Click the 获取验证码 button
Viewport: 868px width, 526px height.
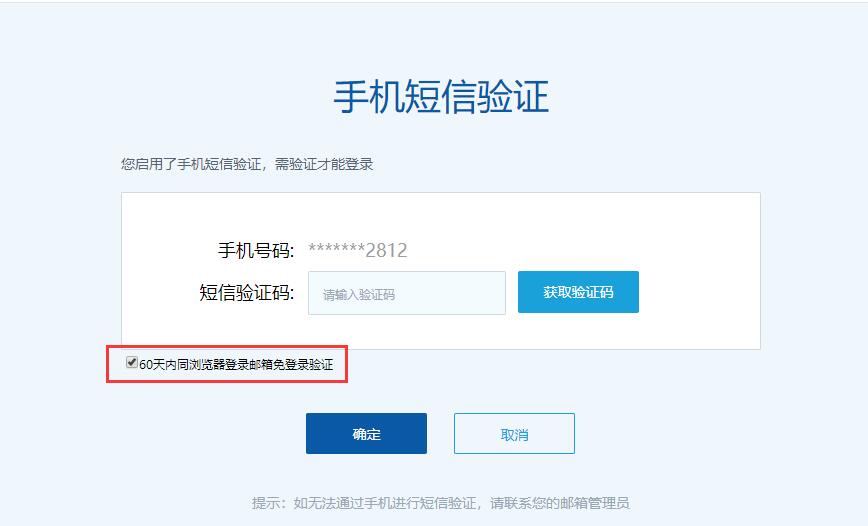coord(578,292)
